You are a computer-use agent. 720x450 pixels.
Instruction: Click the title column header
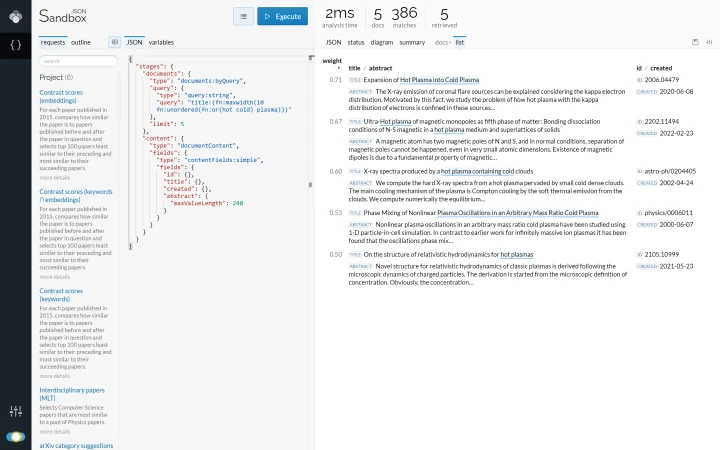[x=354, y=68]
